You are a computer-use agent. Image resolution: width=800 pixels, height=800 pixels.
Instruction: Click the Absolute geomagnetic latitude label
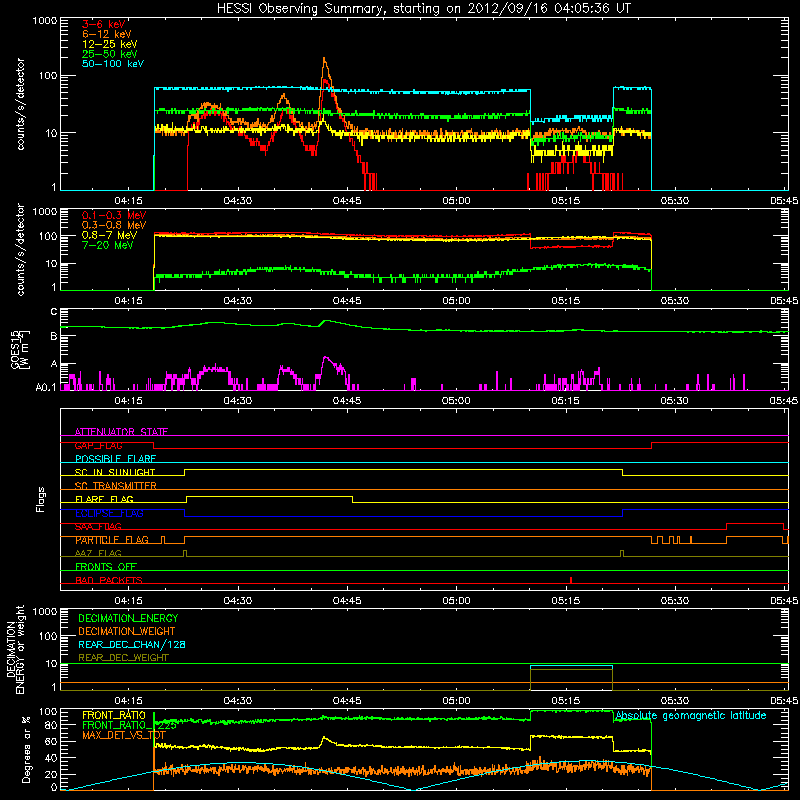coord(691,715)
